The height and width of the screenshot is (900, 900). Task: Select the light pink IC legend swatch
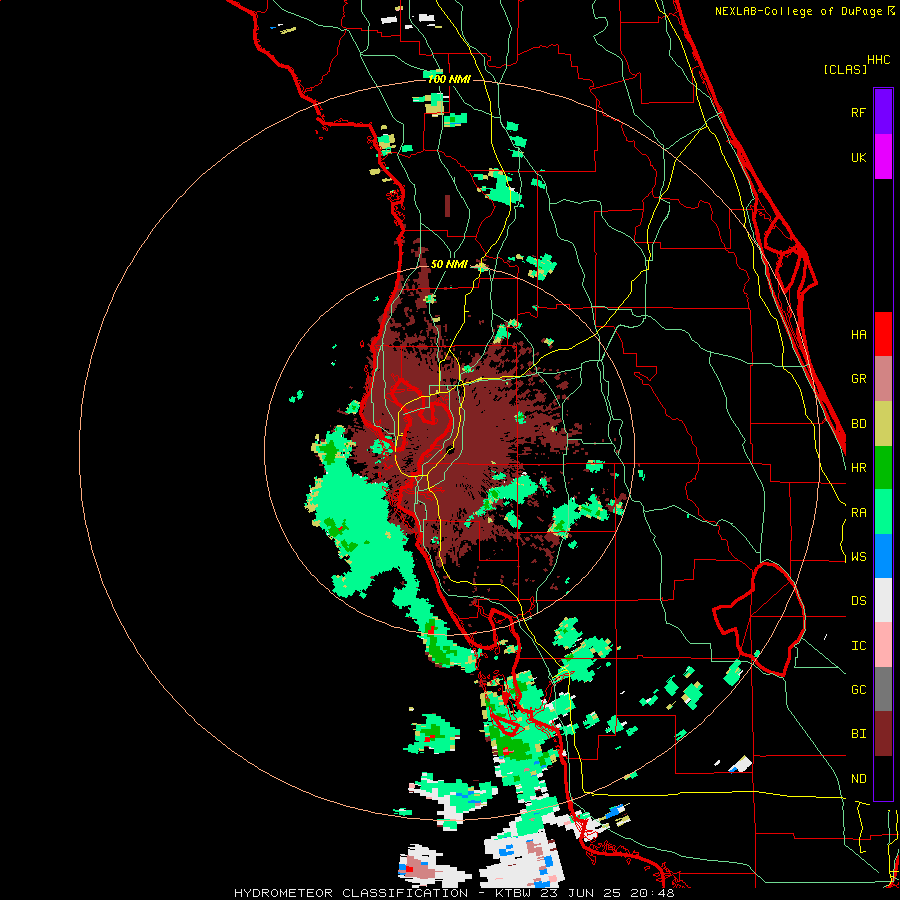(x=883, y=645)
